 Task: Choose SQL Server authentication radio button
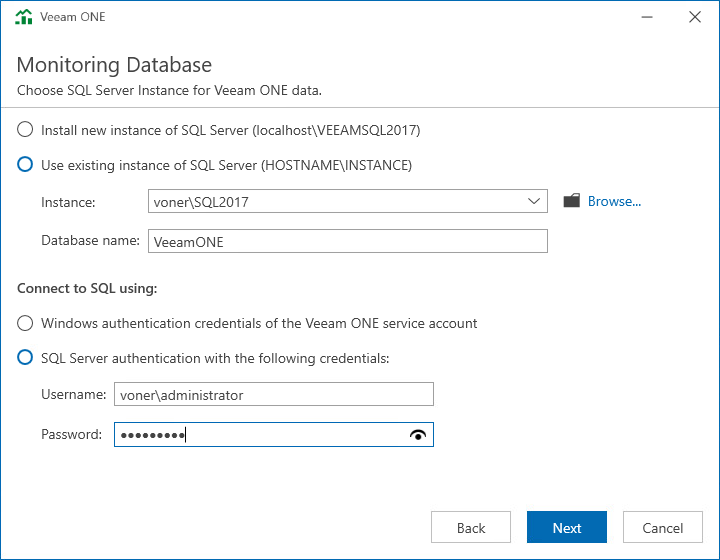coord(25,357)
